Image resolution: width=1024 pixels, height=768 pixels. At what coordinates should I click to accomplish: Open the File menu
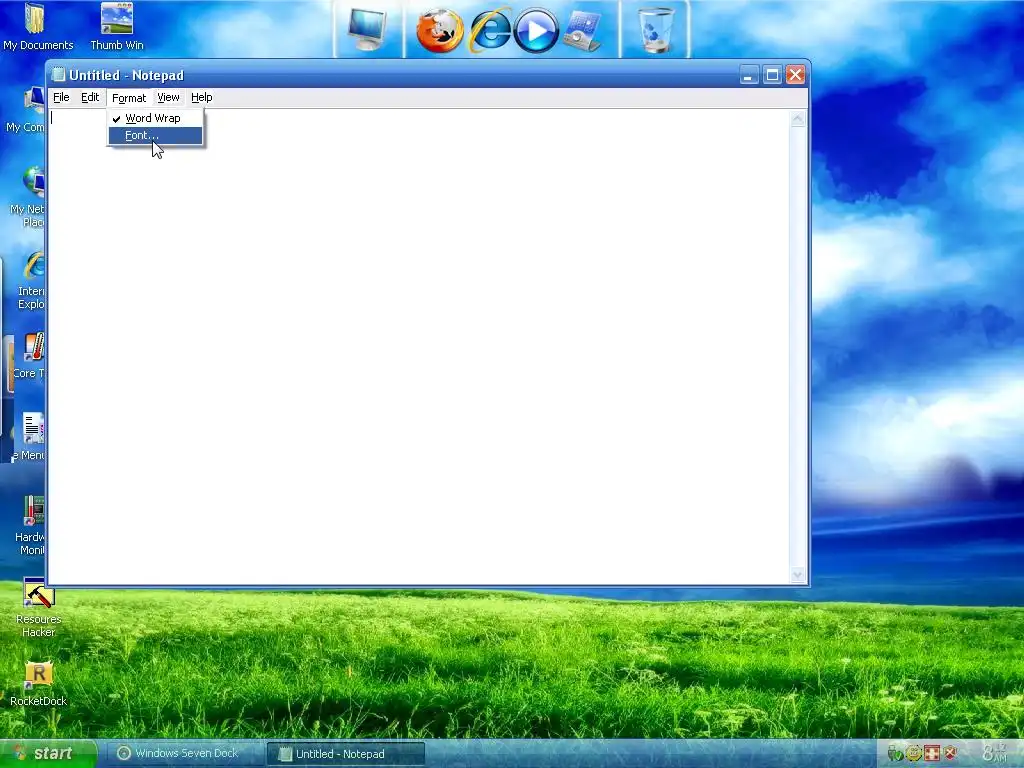[61, 97]
